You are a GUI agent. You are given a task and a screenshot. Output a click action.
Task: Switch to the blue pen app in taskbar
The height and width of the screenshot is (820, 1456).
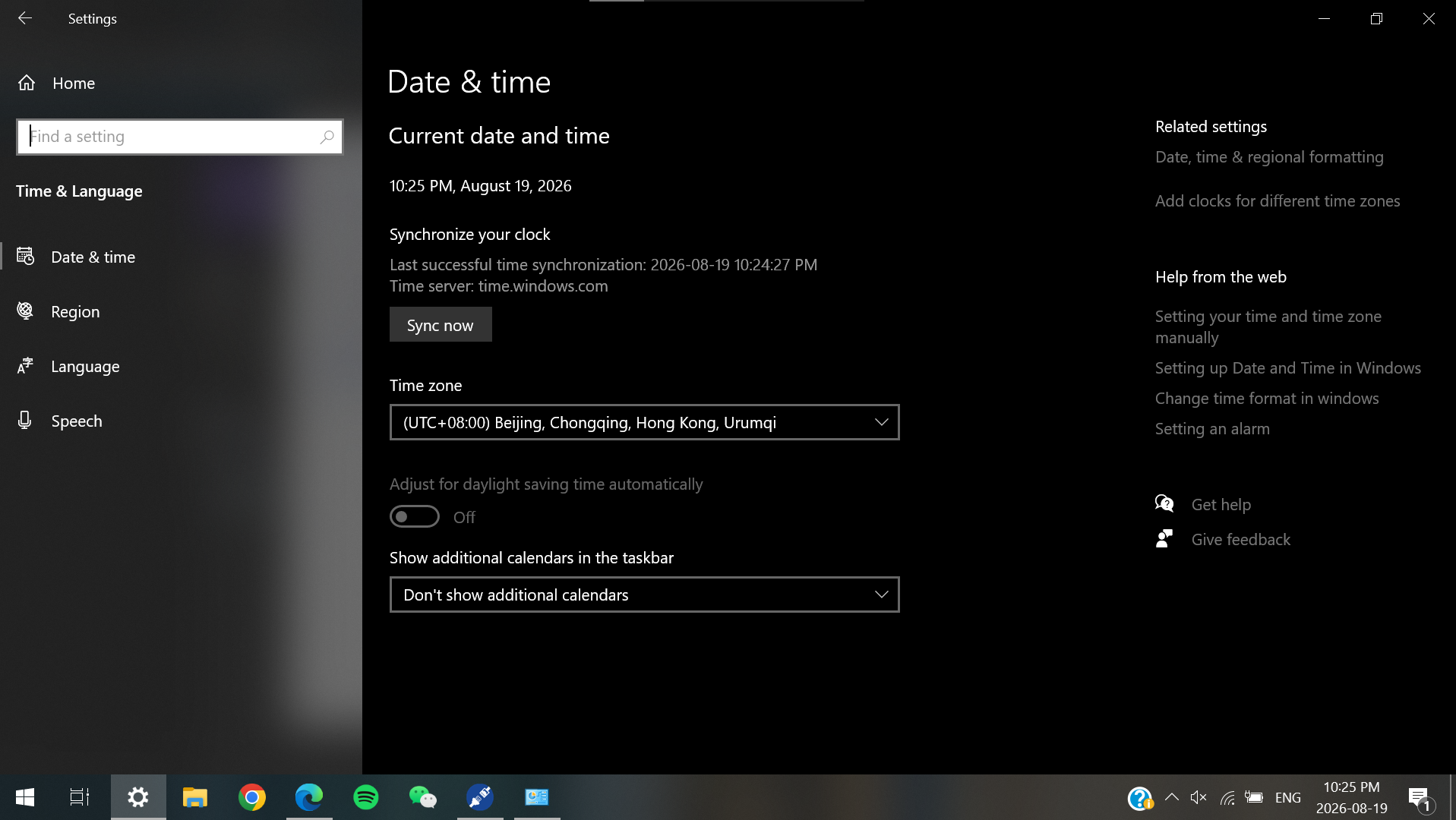pos(480,797)
